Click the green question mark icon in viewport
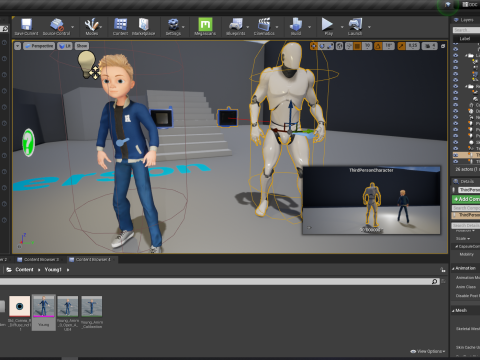Image resolution: width=480 pixels, height=360 pixels. pos(29,143)
